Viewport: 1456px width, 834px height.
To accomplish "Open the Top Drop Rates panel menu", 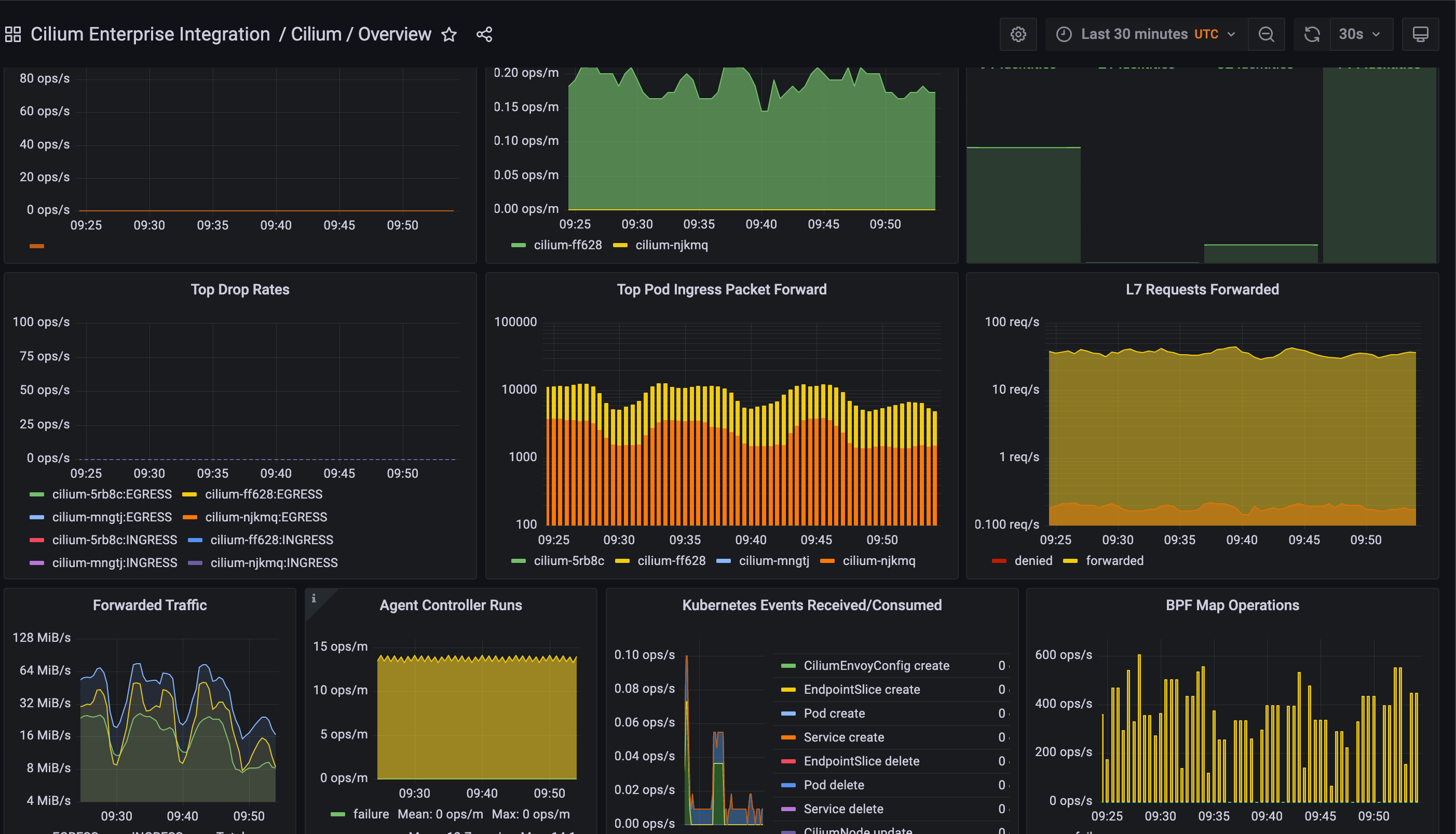I will click(240, 289).
